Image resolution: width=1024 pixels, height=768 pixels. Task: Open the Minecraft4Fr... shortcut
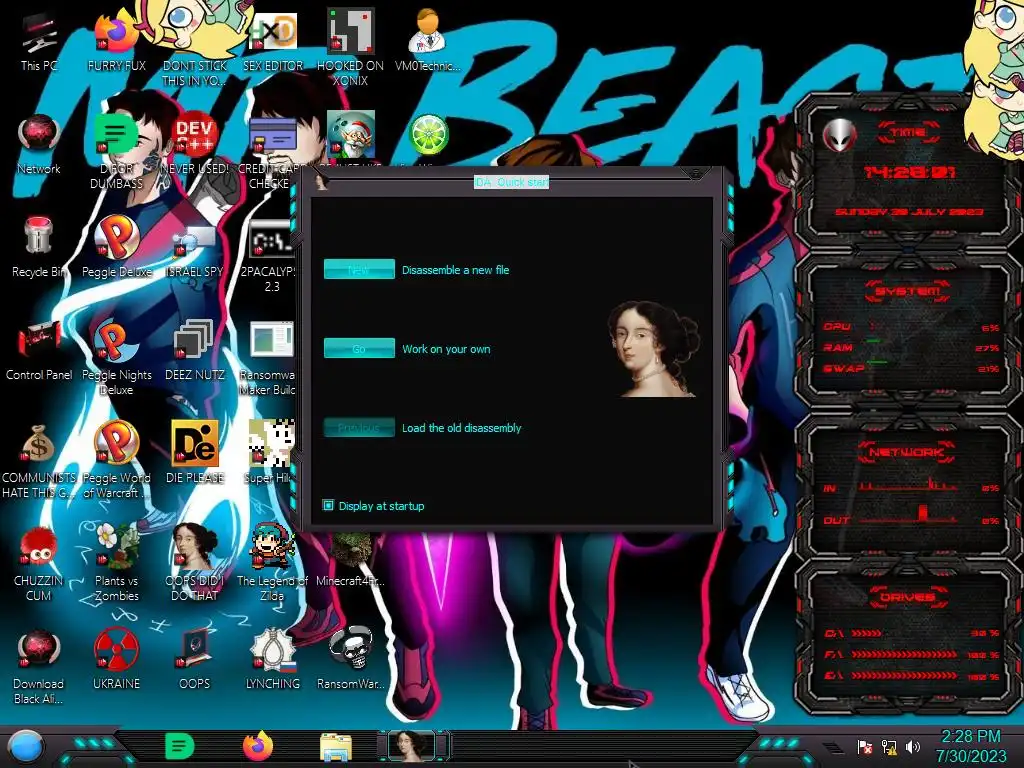click(x=350, y=559)
